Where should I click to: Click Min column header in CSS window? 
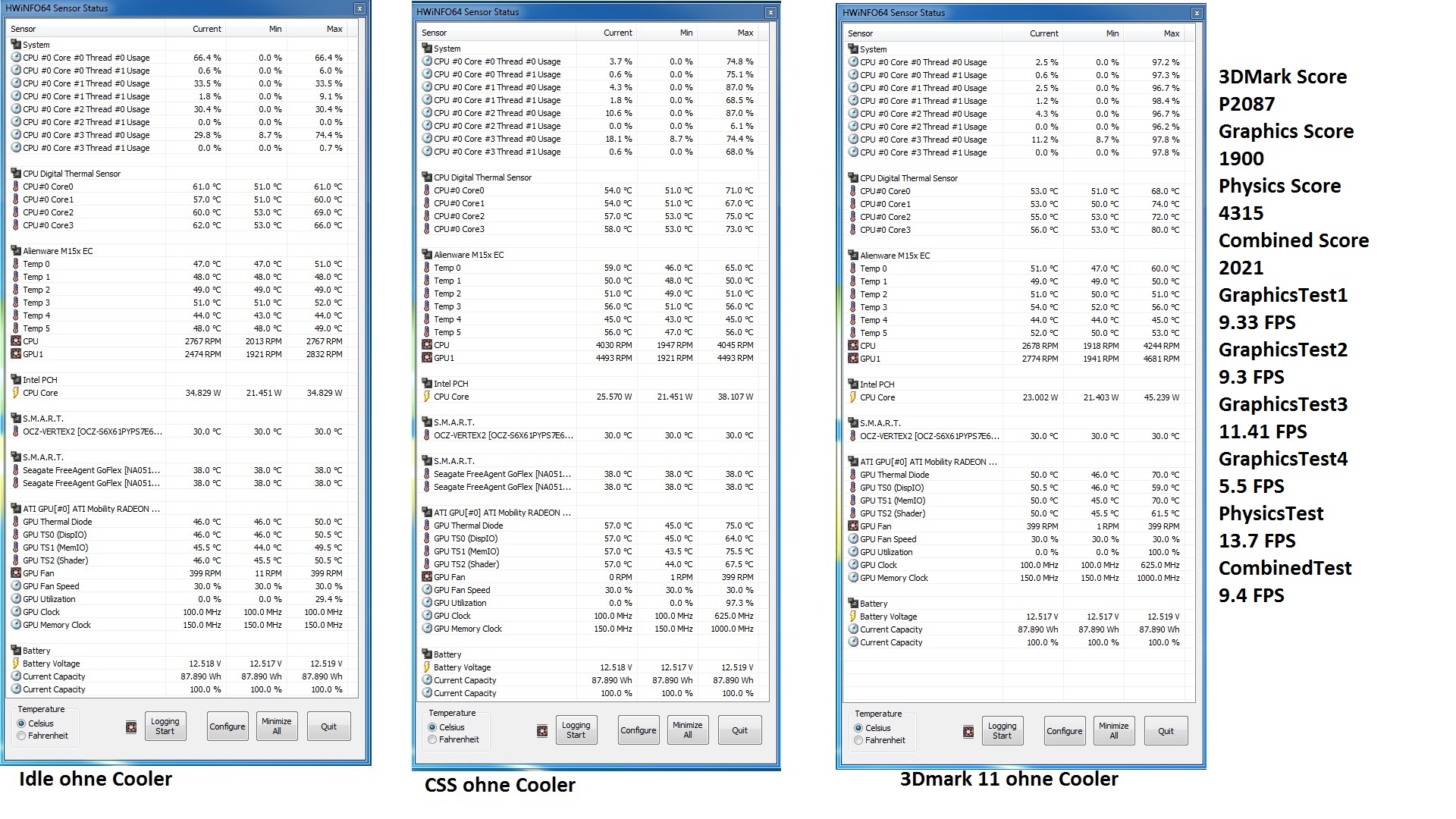667,33
